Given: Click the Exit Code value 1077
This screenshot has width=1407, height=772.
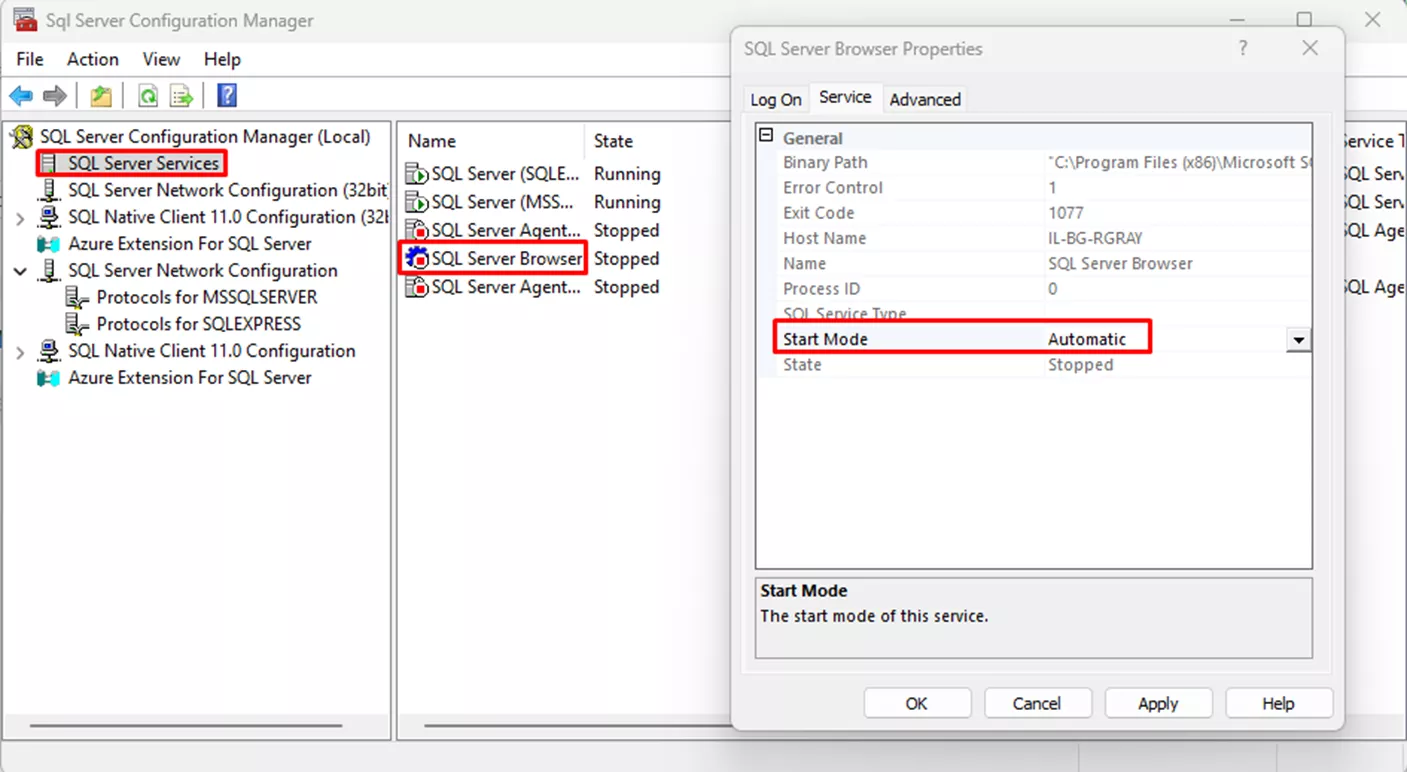Looking at the screenshot, I should 1066,213.
